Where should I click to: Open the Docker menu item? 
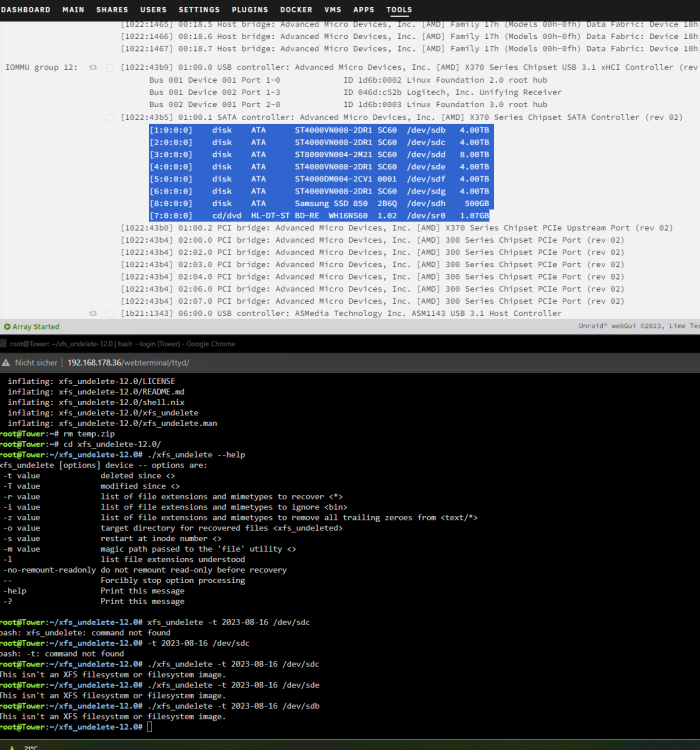point(296,10)
